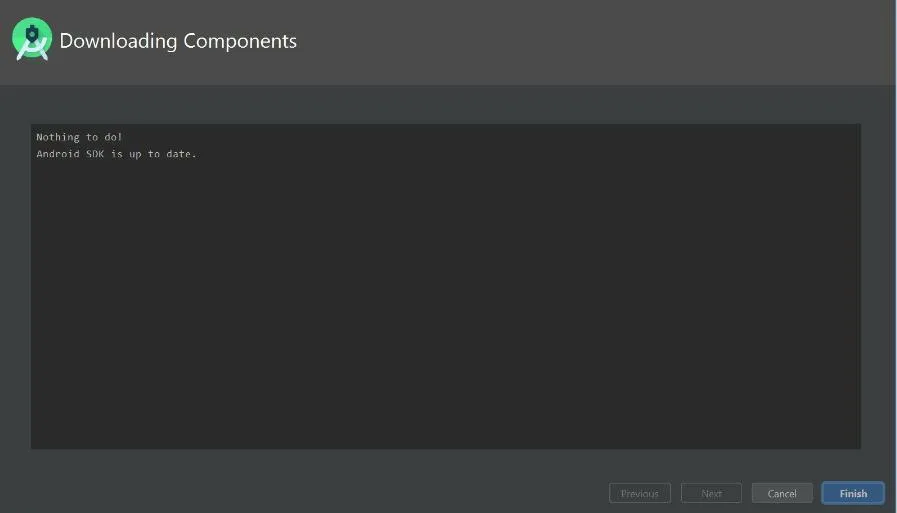Click the Downloading Components heading
Screen dimensions: 897x513
178,41
